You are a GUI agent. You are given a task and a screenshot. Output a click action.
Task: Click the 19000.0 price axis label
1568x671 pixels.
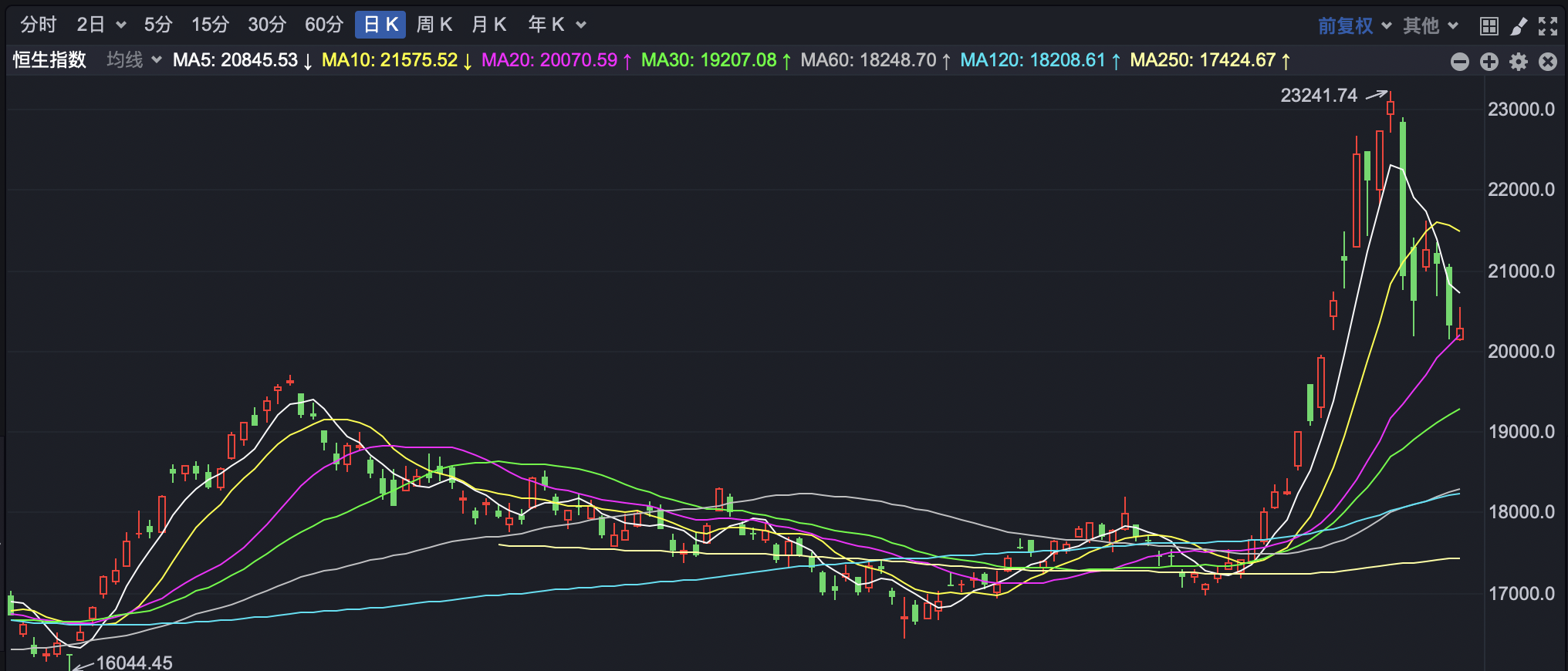pos(1521,432)
